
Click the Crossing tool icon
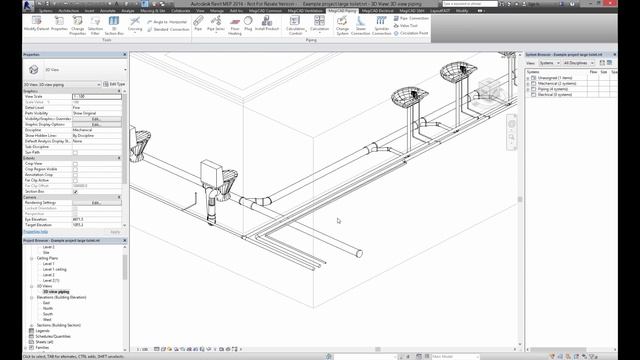(135, 24)
